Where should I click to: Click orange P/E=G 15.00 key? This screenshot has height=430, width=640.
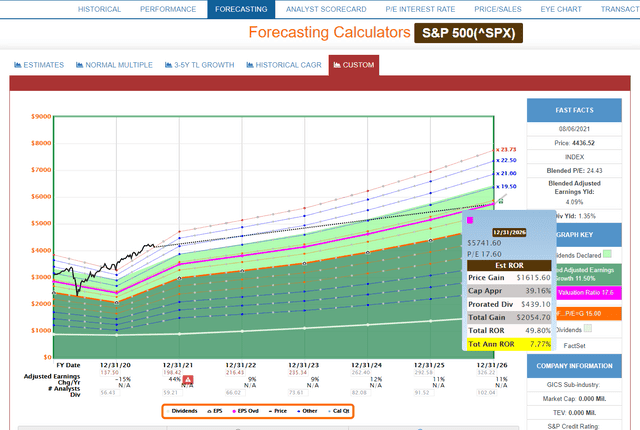click(589, 314)
